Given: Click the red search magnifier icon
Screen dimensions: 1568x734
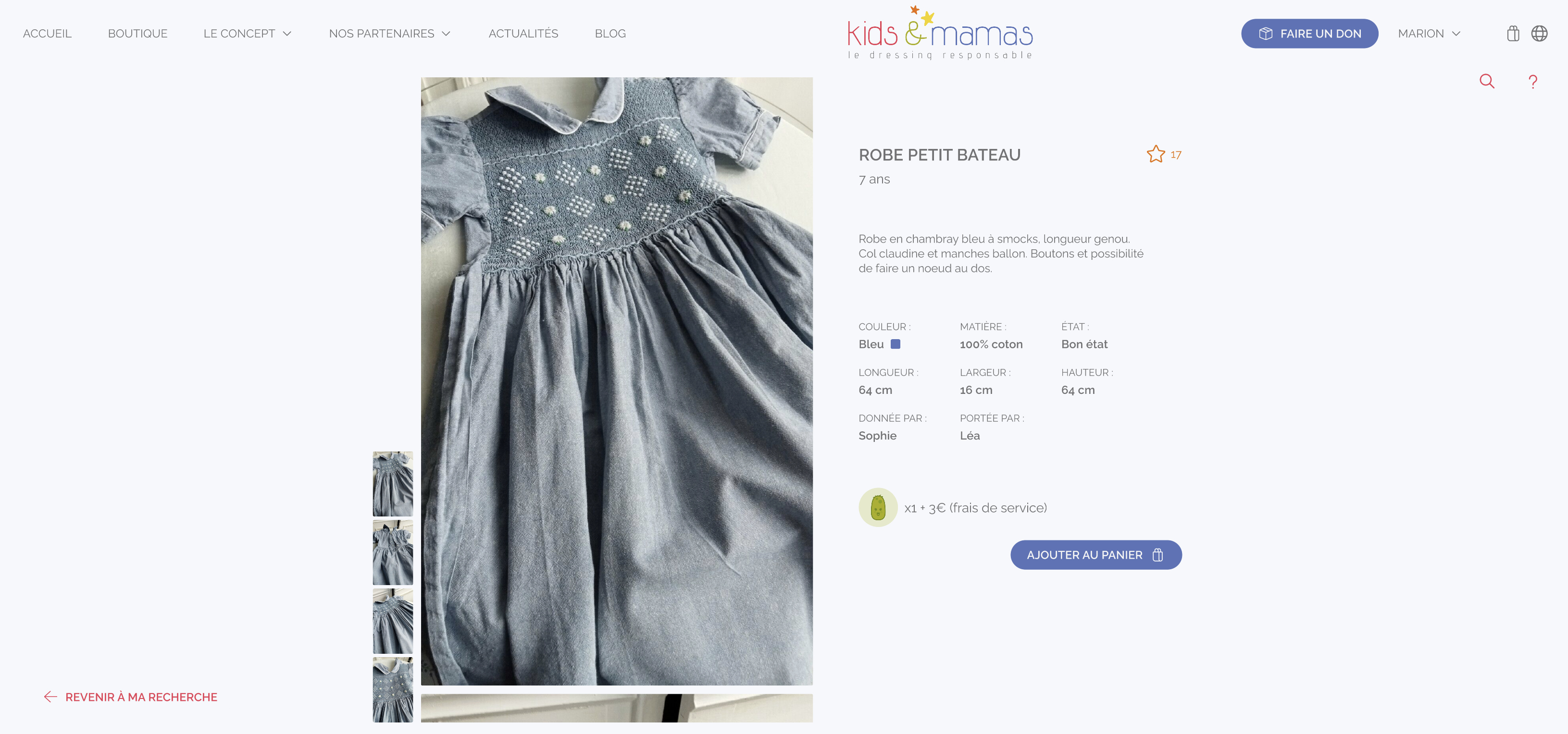Looking at the screenshot, I should click(1487, 81).
